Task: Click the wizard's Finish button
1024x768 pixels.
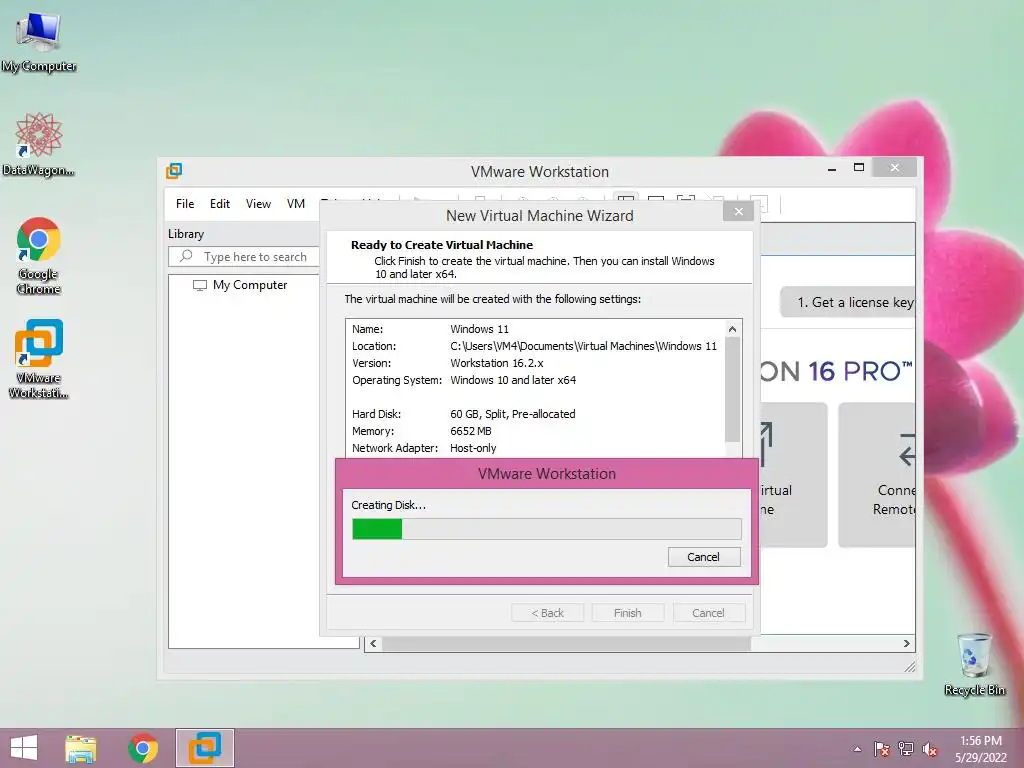Action: [628, 613]
